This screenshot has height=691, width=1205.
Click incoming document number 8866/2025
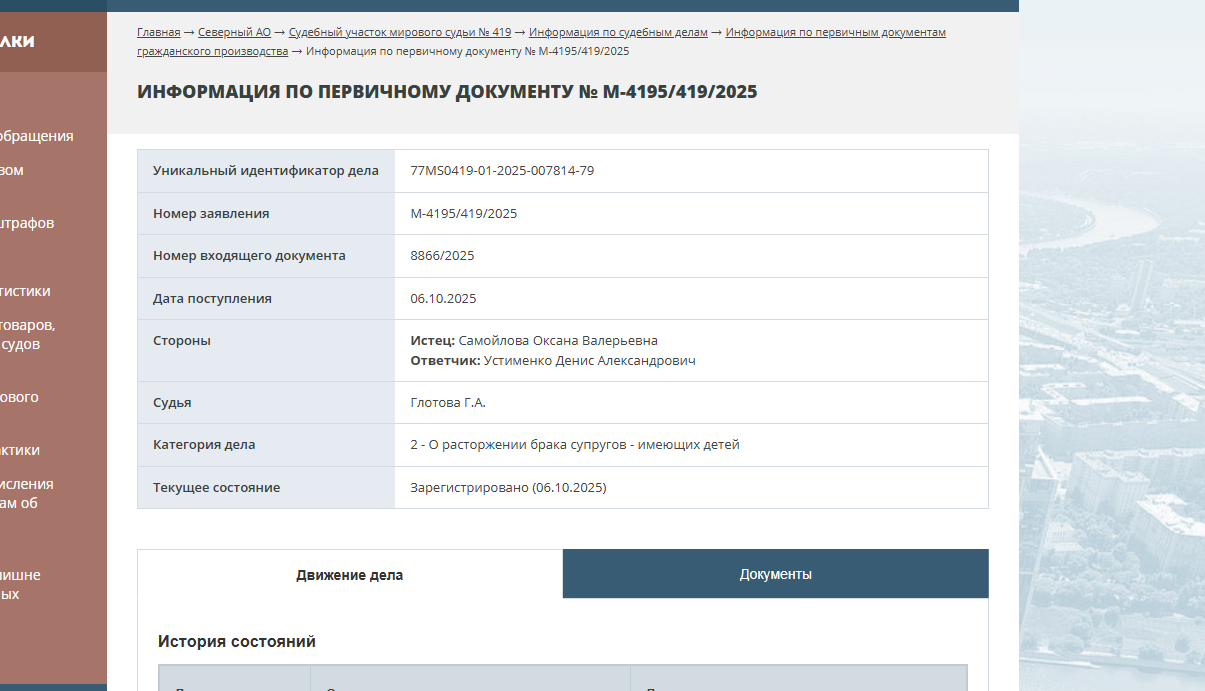coord(442,256)
